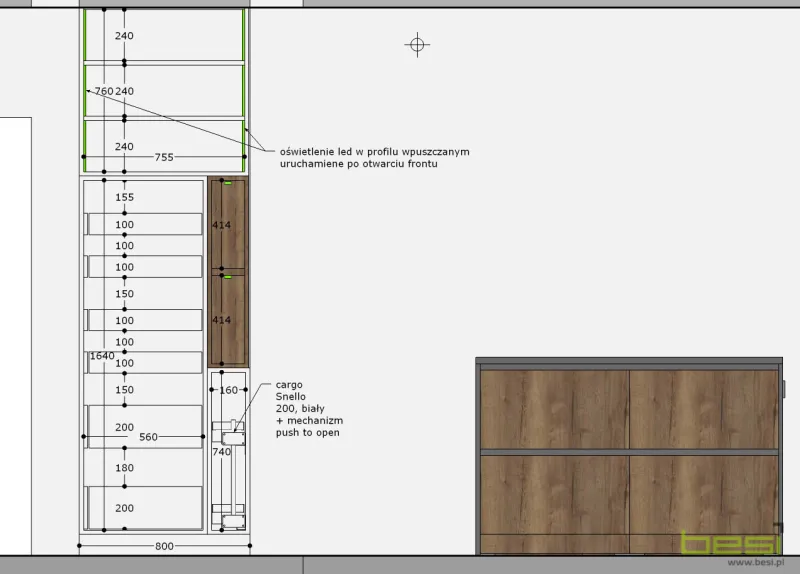Screen dimensions: 800x574
Task: Click the "160" cargo width dimension
Action: tap(229, 390)
